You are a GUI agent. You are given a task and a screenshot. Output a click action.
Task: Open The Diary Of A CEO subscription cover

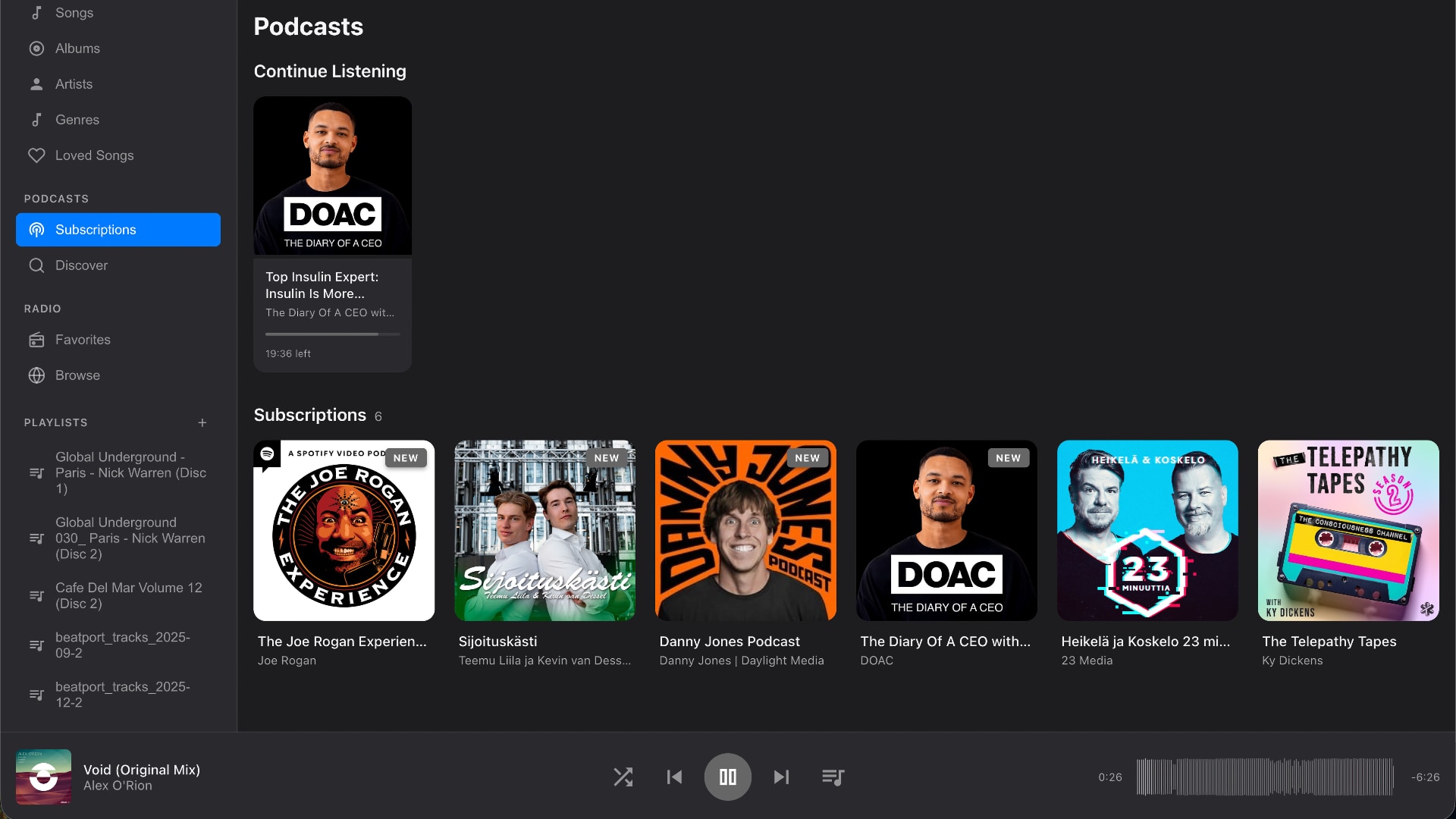[946, 531]
